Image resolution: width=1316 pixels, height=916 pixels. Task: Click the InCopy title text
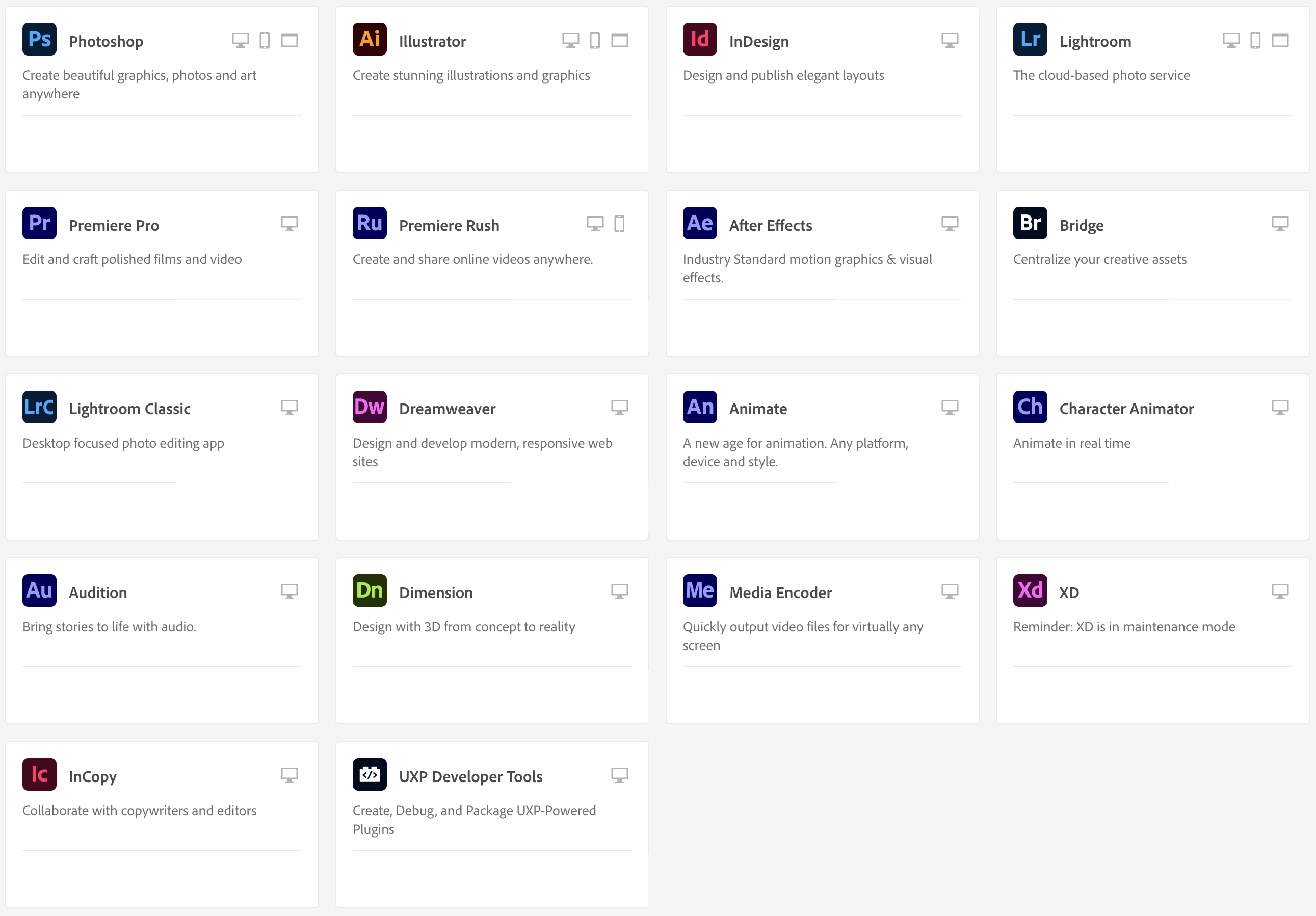pyautogui.click(x=93, y=777)
